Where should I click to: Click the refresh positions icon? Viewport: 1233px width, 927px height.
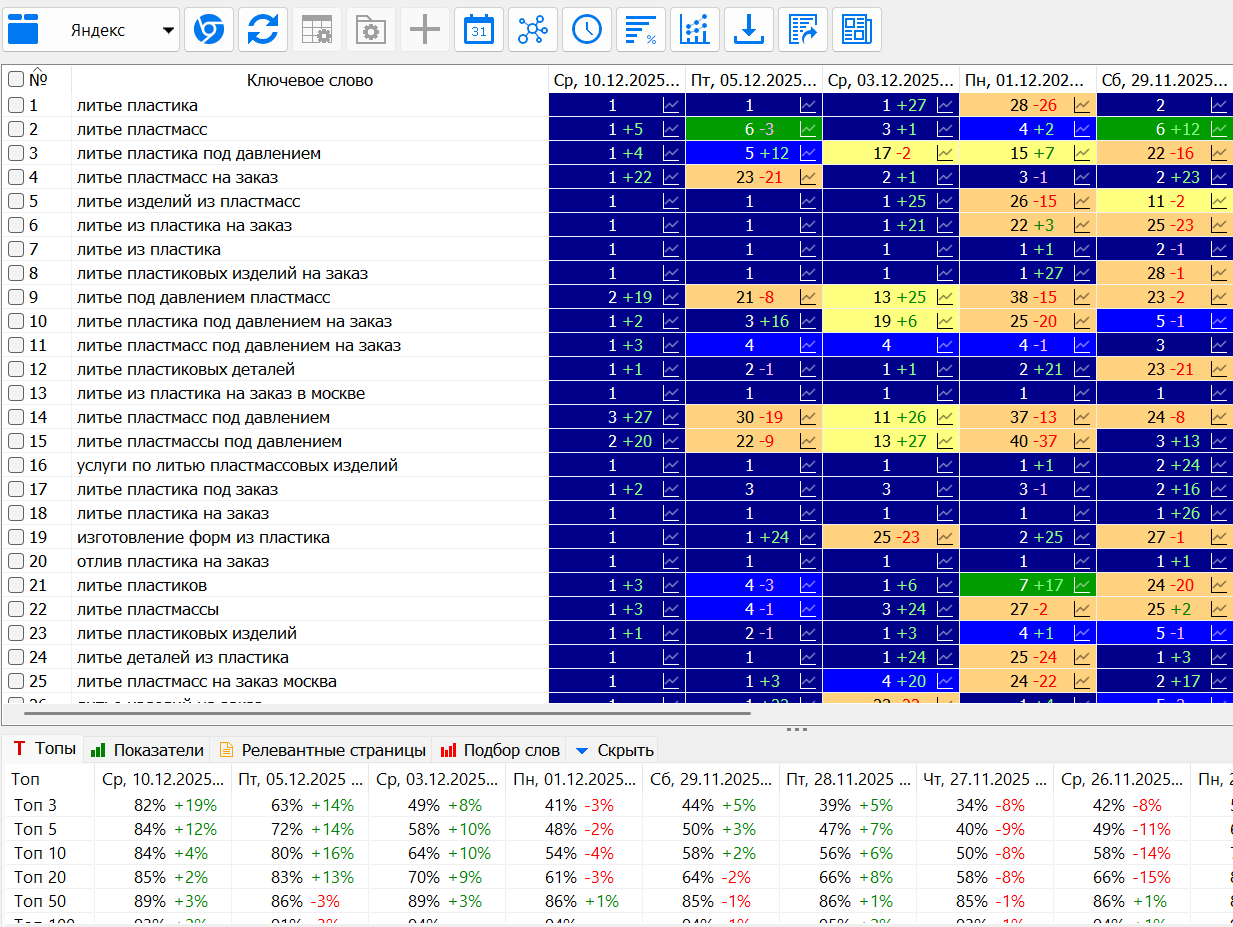click(x=263, y=30)
